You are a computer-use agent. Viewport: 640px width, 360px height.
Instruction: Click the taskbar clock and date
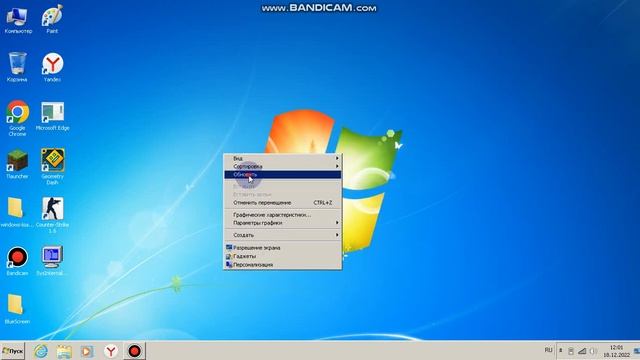coord(617,351)
